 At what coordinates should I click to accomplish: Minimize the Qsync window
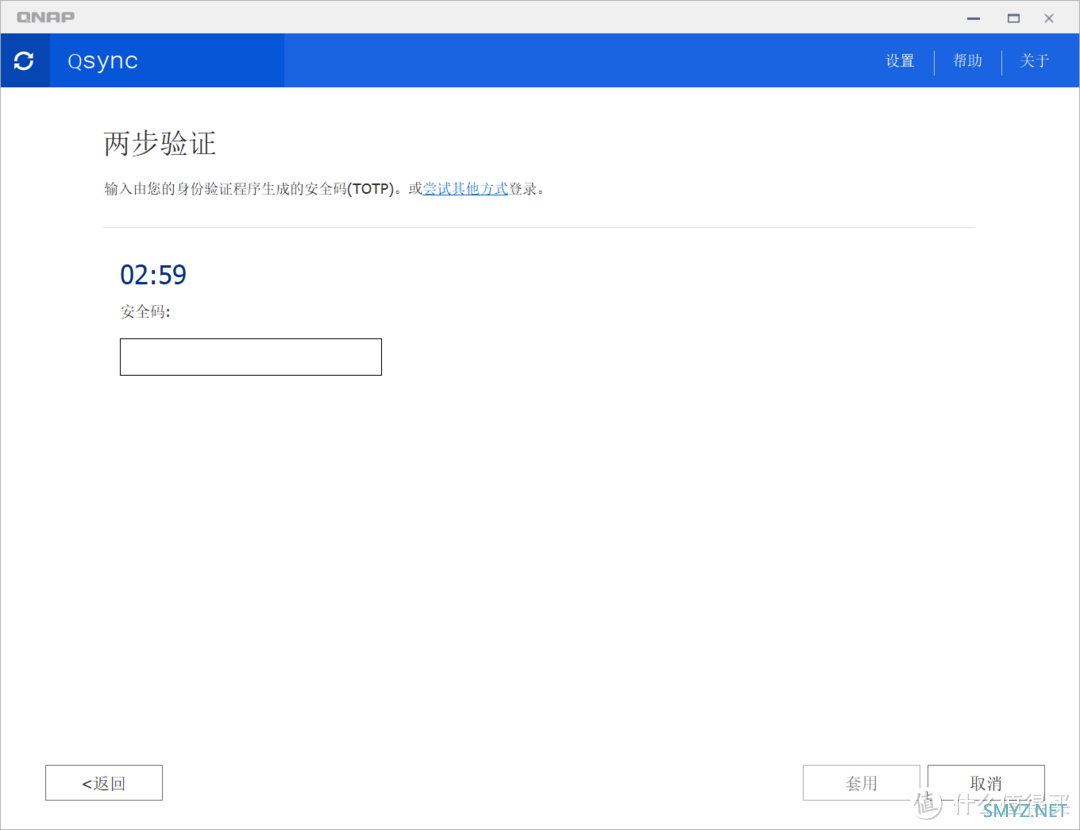point(973,18)
